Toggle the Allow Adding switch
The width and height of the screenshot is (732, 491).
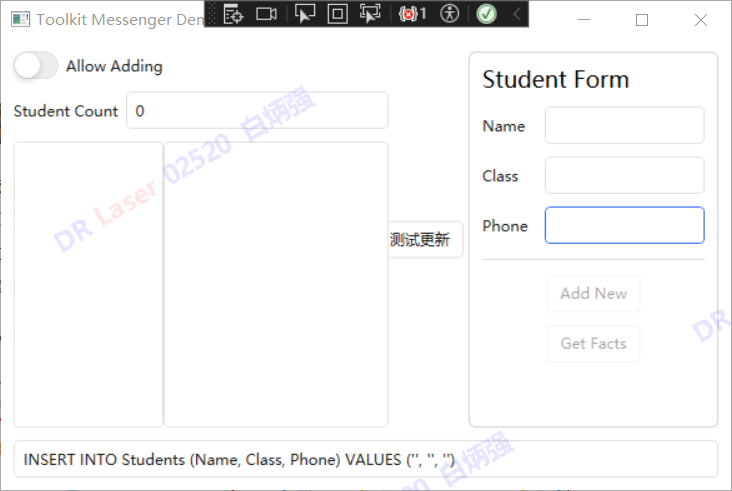click(x=36, y=66)
